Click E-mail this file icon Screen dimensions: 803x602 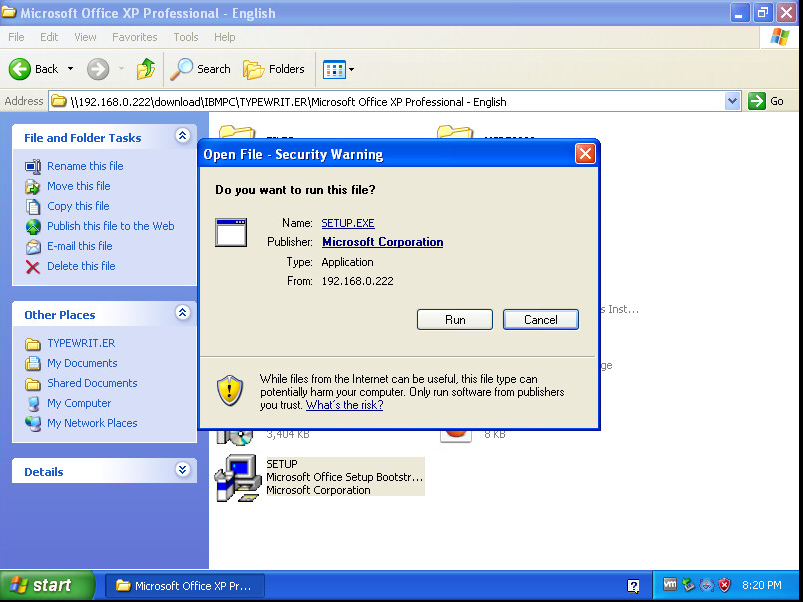click(33, 246)
